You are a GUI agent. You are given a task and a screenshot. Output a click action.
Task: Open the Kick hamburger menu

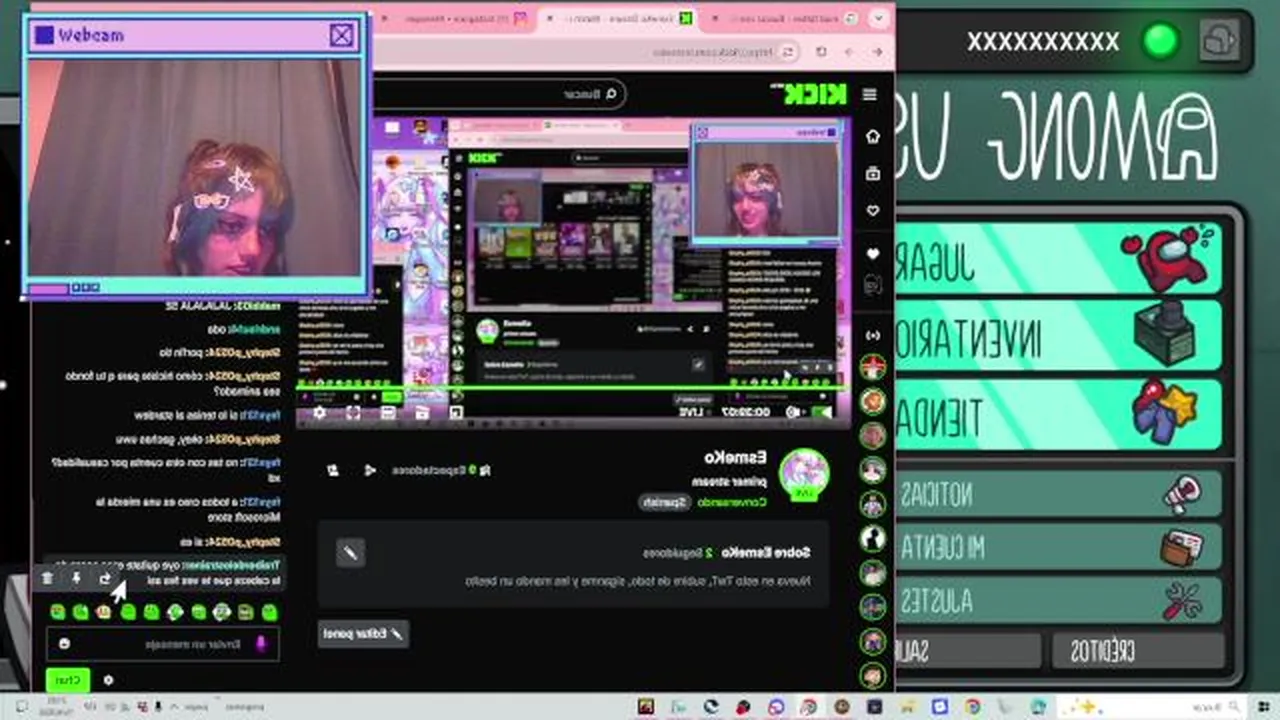click(869, 94)
